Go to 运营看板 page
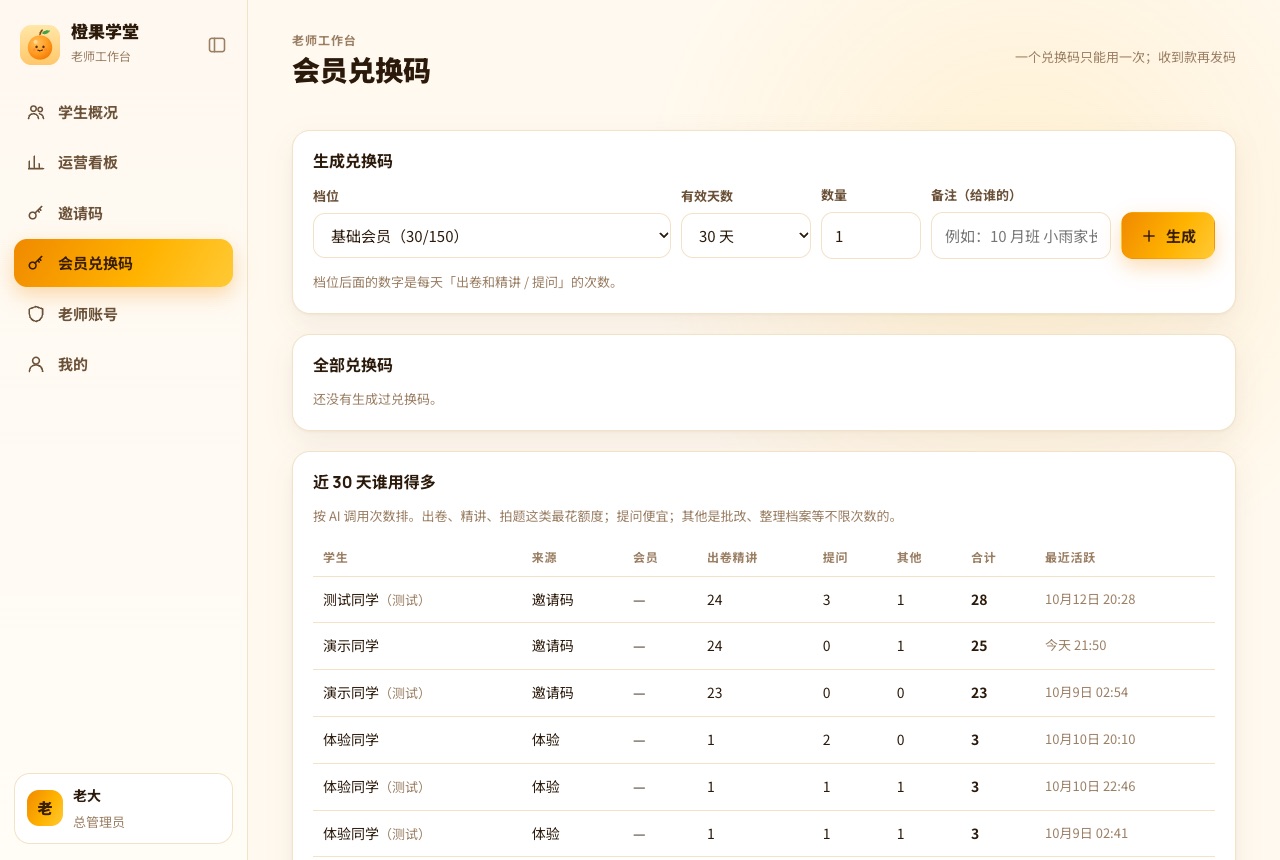Screen dimensions: 1280x860 click(123, 163)
